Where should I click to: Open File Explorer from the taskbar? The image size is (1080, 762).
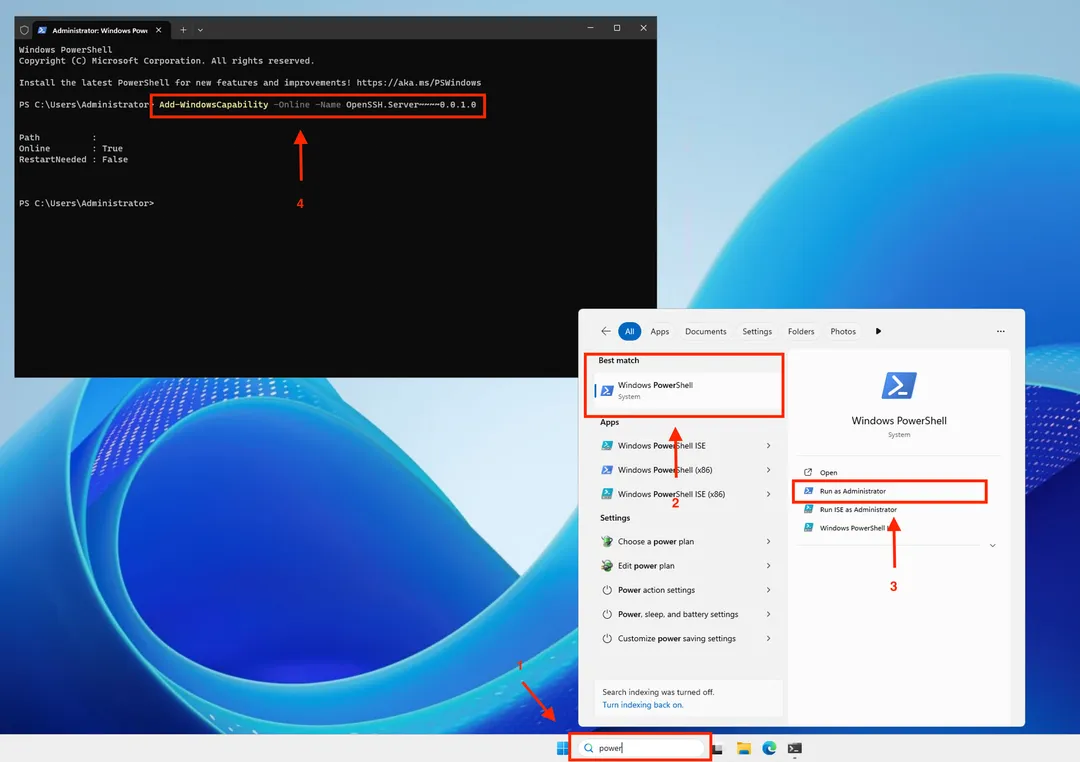pos(743,748)
